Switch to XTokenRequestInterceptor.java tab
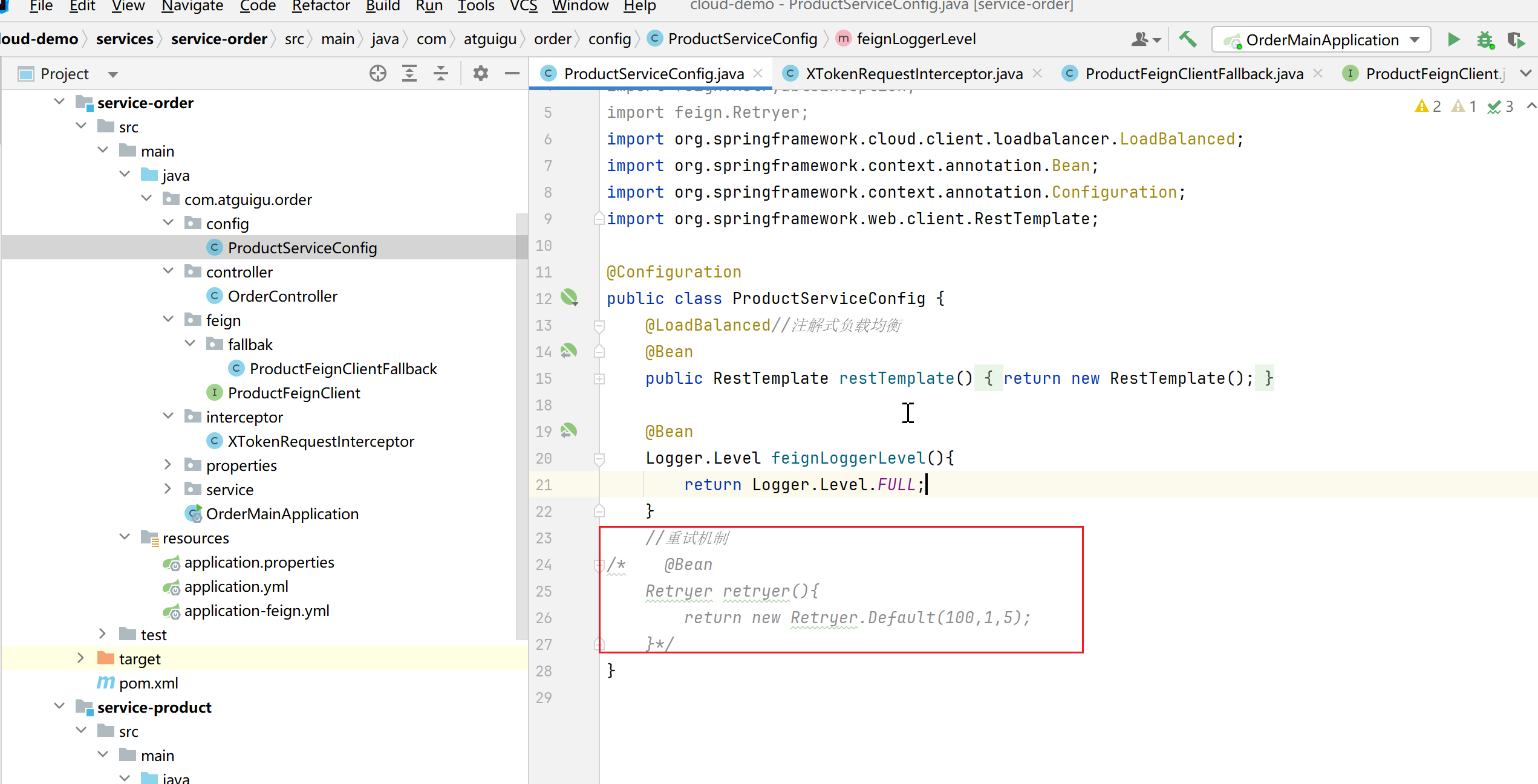Image resolution: width=1538 pixels, height=784 pixels. [x=913, y=74]
